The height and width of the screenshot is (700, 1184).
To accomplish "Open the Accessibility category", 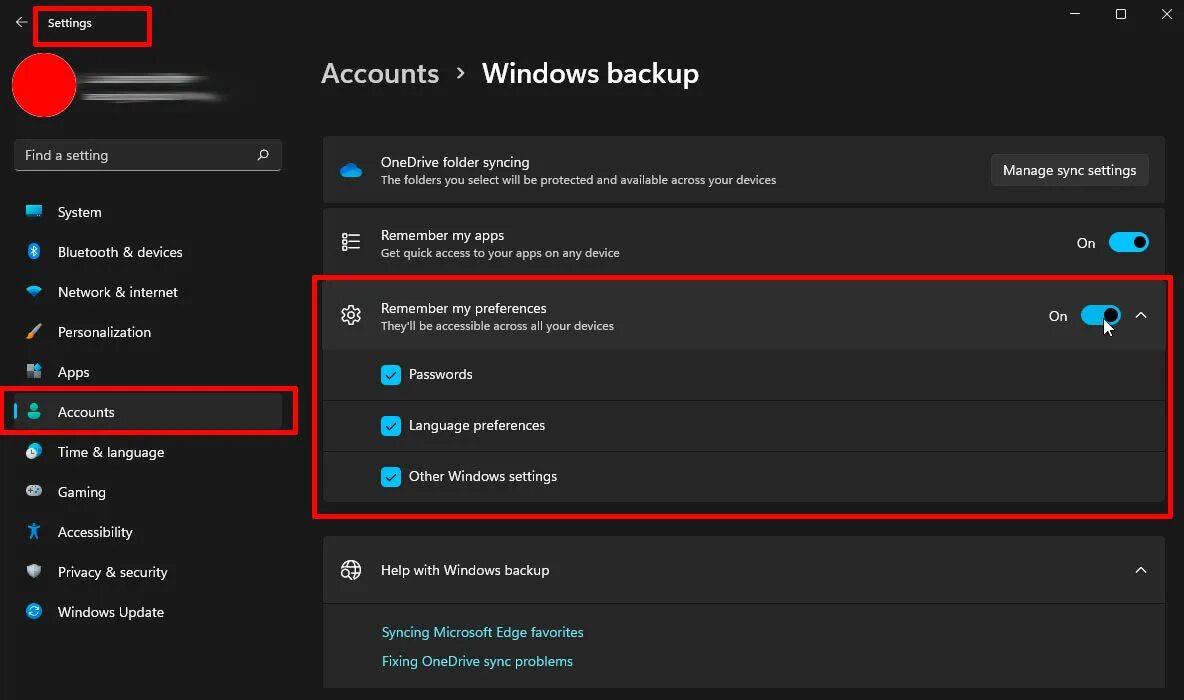I will pyautogui.click(x=148, y=532).
